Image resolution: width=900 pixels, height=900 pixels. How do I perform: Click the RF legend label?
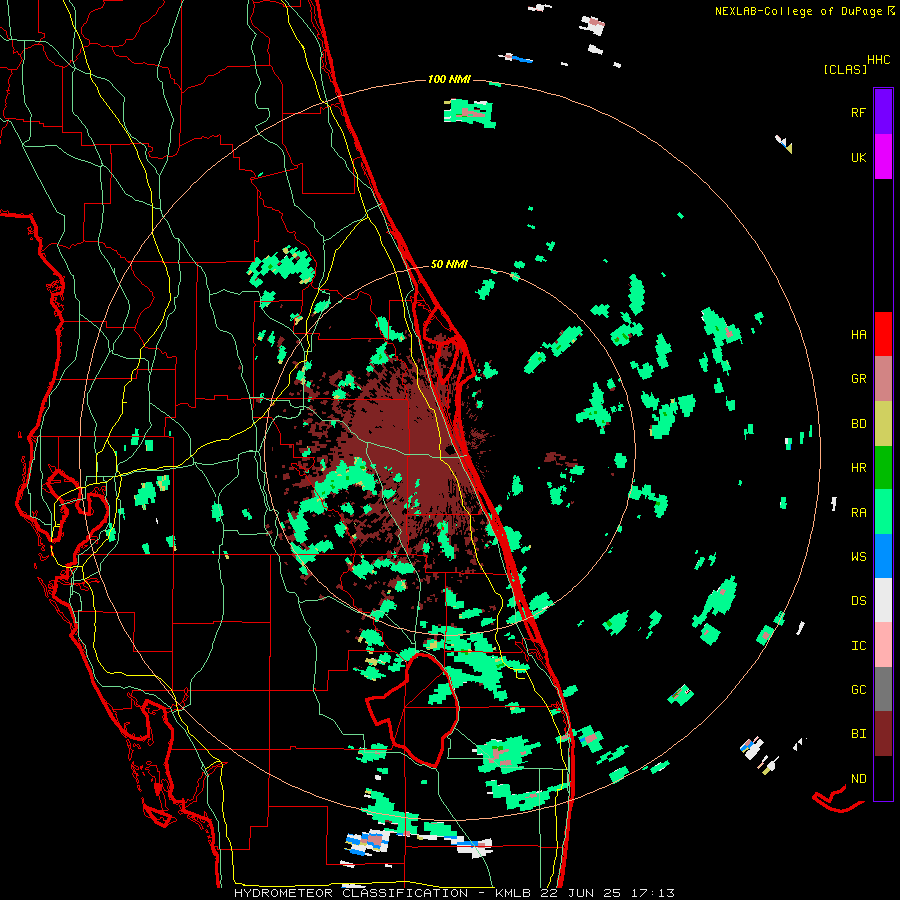pyautogui.click(x=858, y=112)
